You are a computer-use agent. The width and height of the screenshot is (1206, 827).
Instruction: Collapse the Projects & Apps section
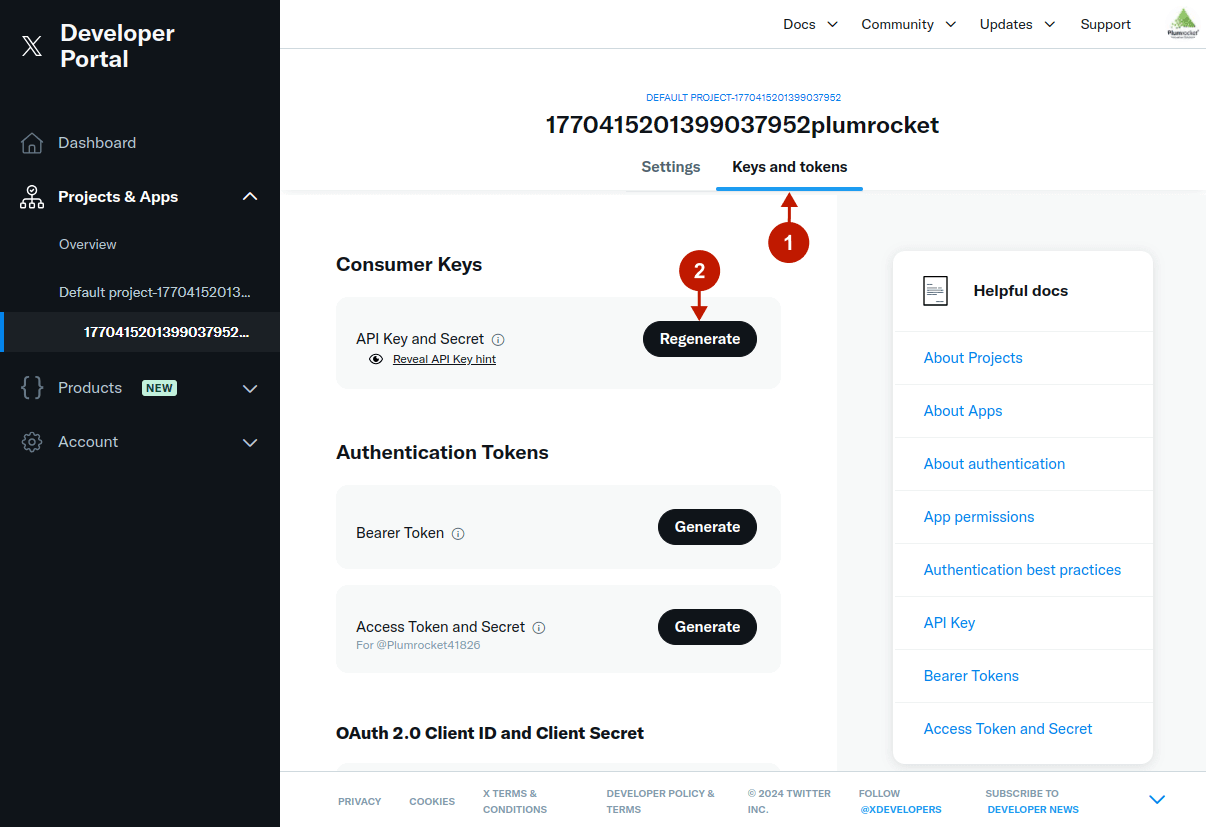point(250,197)
